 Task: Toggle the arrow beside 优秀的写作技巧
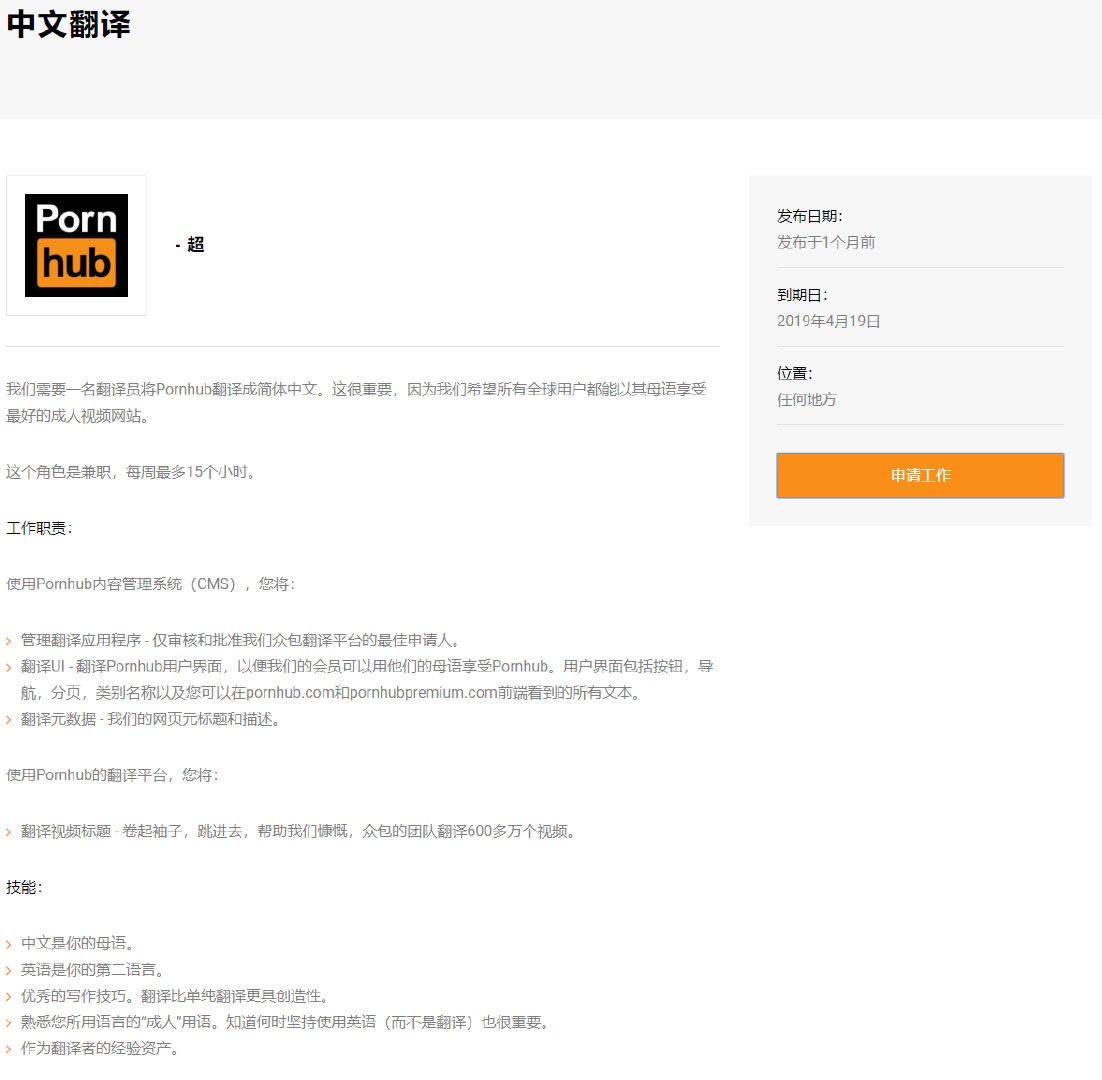[12, 996]
